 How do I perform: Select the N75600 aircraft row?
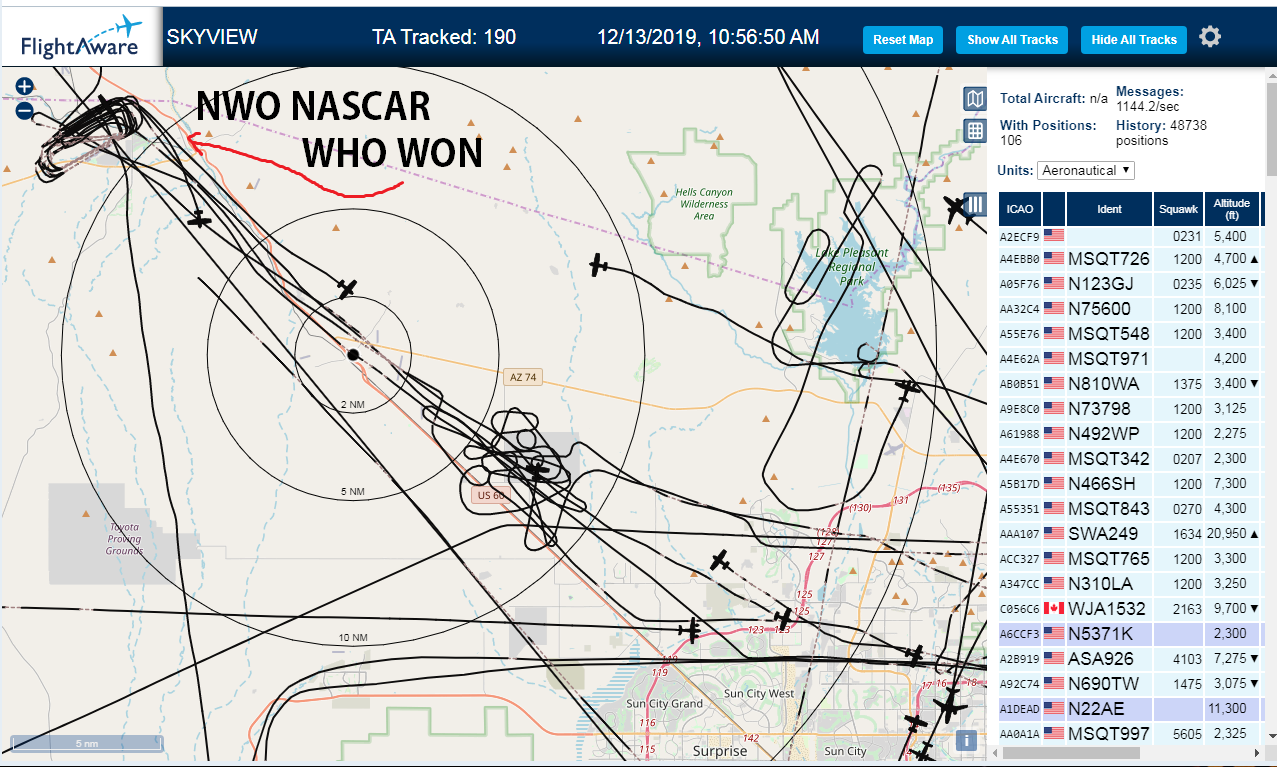[x=1130, y=309]
